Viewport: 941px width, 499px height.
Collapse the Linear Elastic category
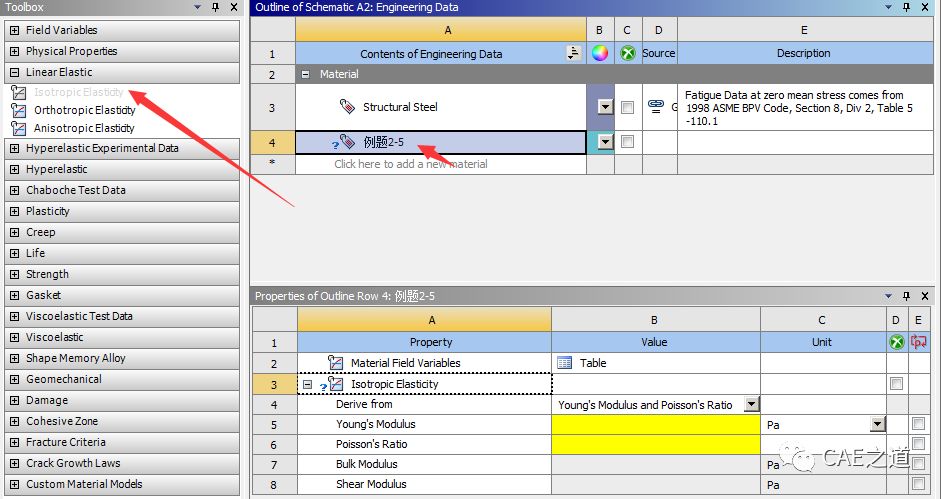pos(14,72)
